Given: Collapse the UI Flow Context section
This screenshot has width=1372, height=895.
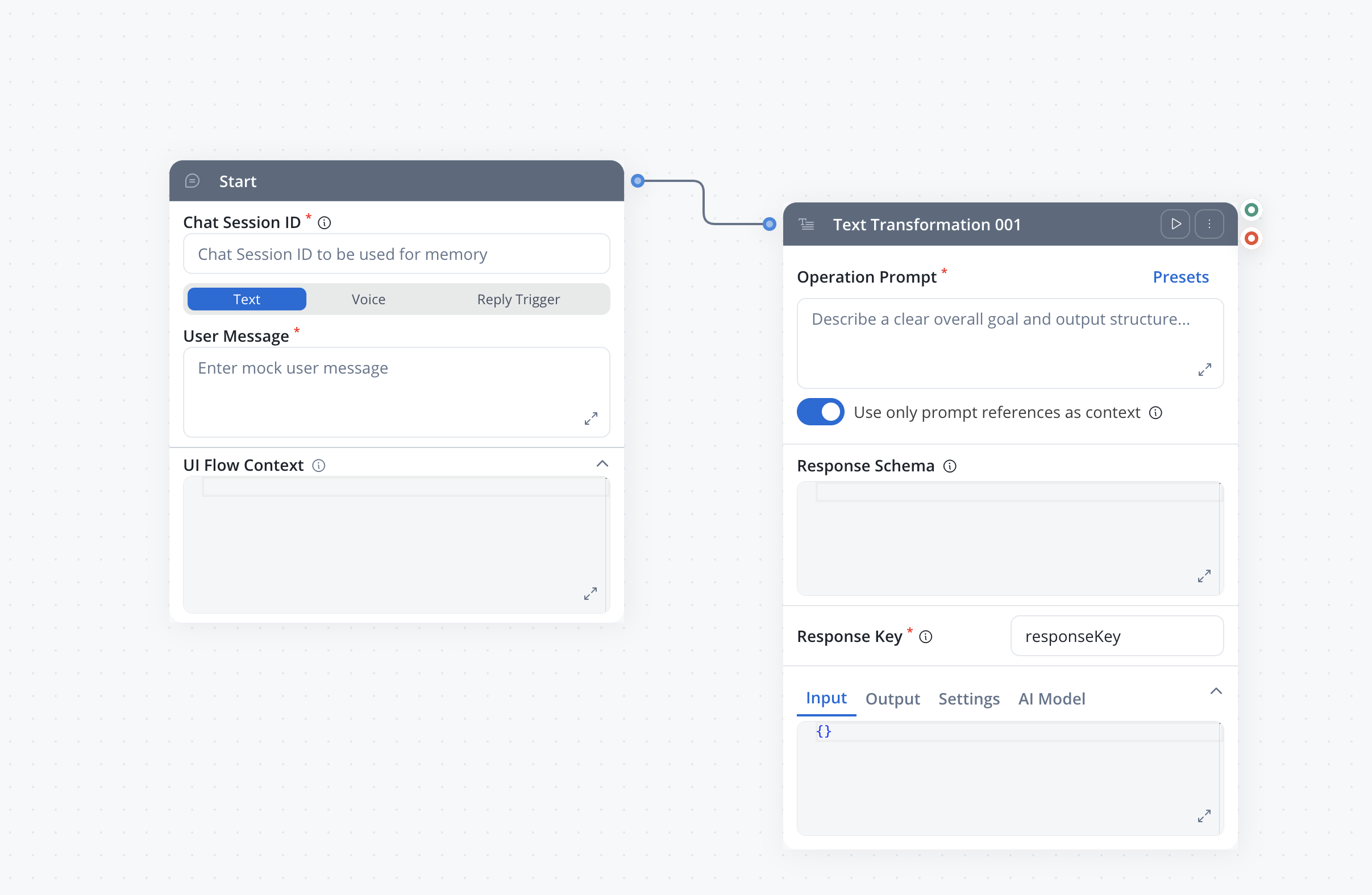Looking at the screenshot, I should point(602,463).
